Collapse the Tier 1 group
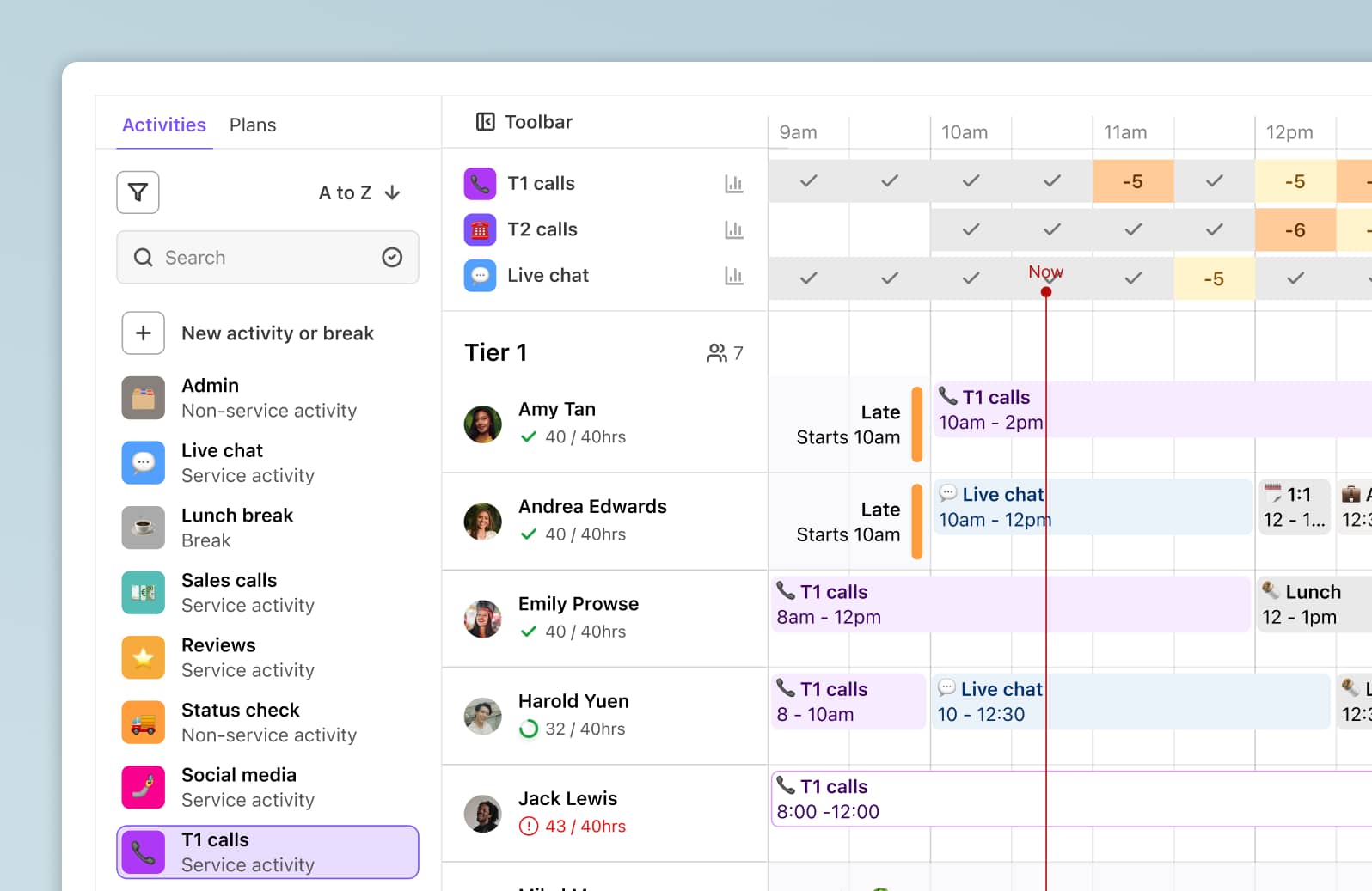This screenshot has width=1372, height=891. [496, 353]
